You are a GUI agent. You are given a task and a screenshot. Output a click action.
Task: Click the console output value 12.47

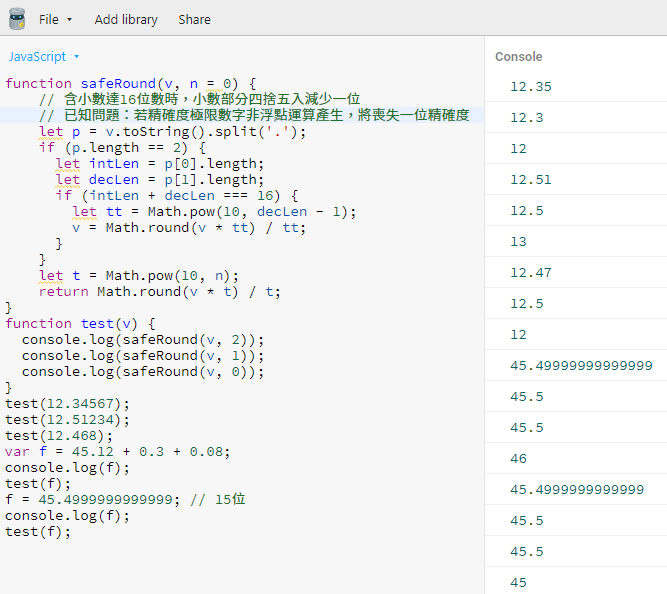click(530, 272)
